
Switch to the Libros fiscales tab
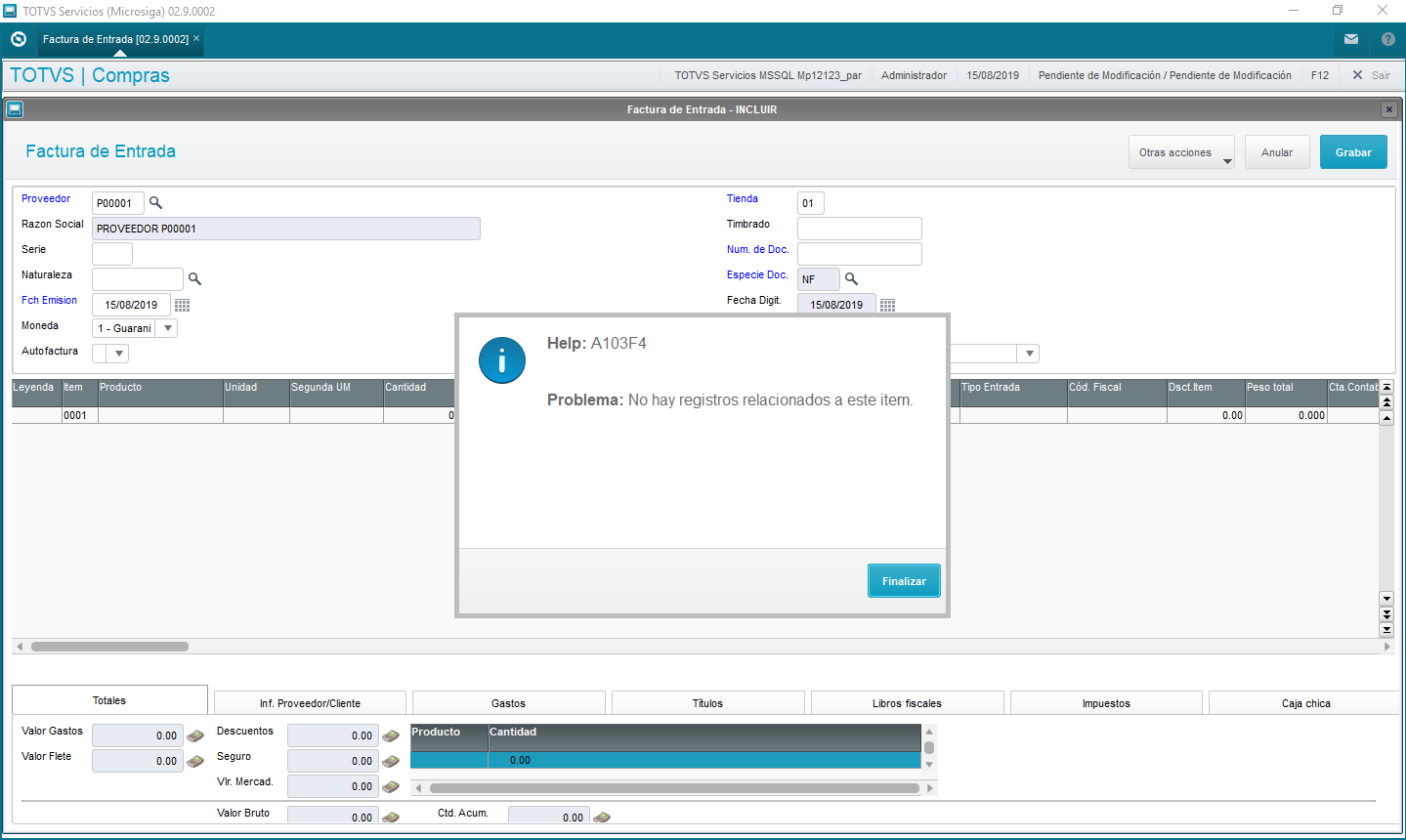[x=907, y=703]
